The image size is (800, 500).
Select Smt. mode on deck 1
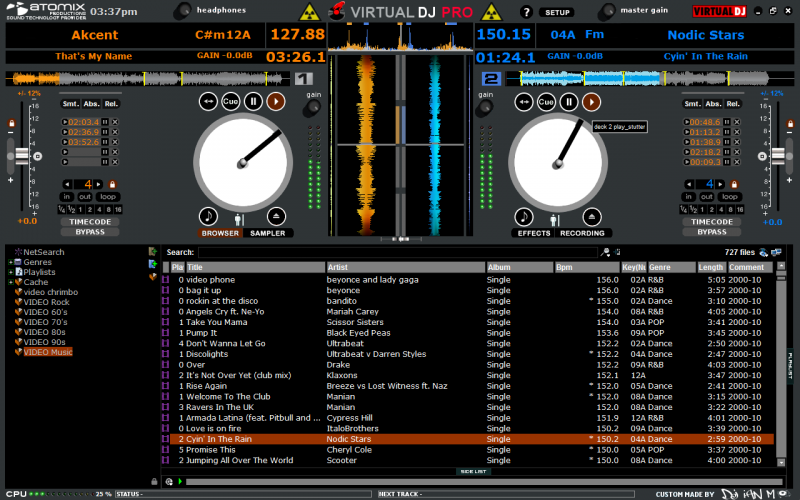tap(70, 104)
